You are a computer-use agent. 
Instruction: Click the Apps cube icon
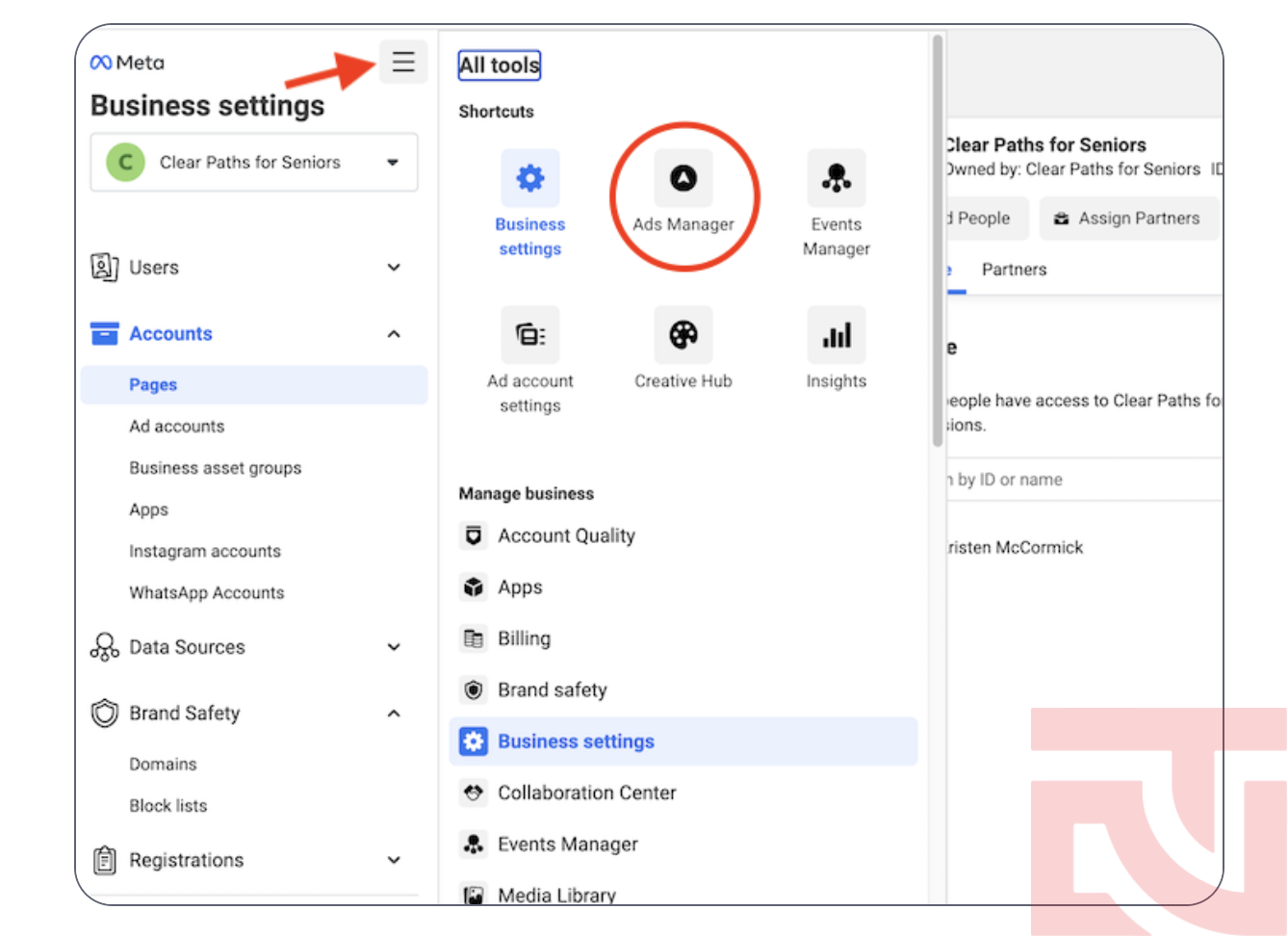(x=473, y=587)
